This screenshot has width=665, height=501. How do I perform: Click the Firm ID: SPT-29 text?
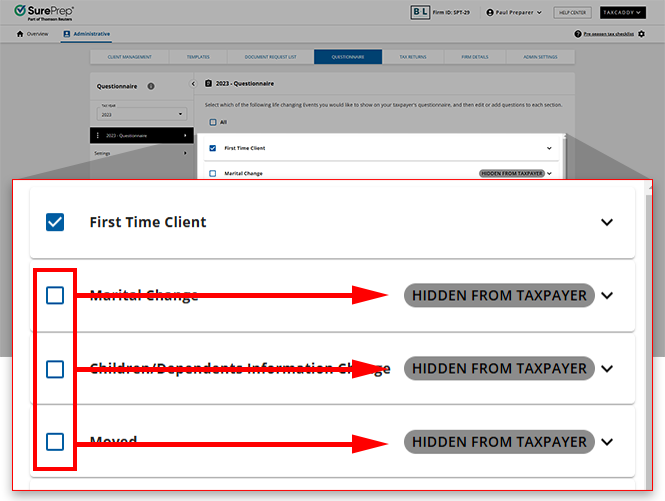tap(451, 13)
